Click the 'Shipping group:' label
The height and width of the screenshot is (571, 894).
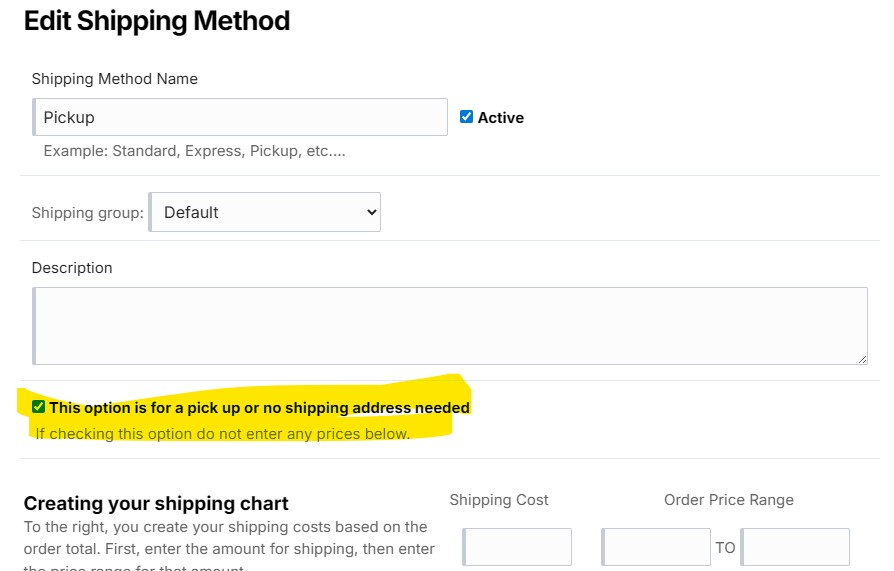coord(87,213)
